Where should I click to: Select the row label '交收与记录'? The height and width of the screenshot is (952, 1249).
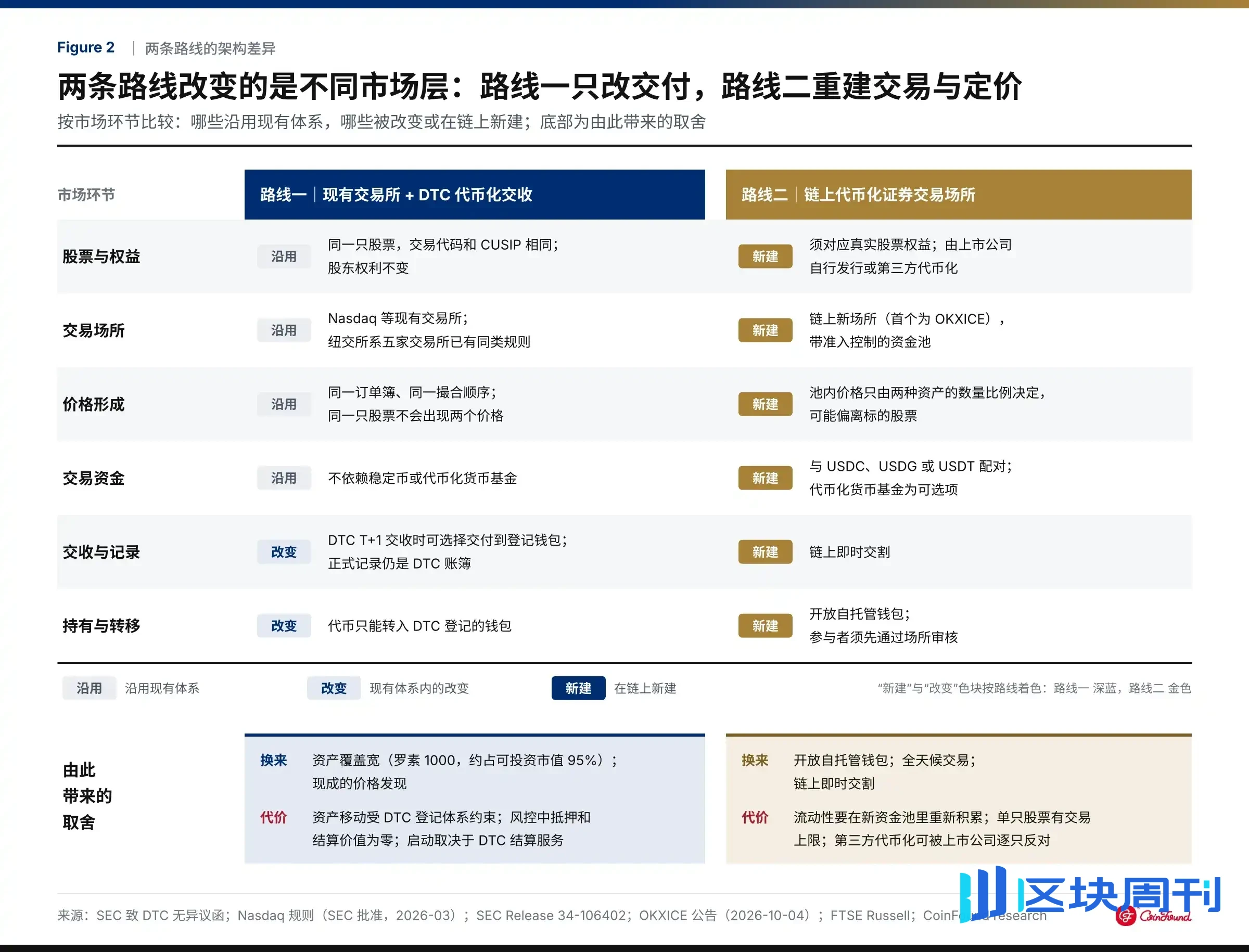click(x=101, y=552)
